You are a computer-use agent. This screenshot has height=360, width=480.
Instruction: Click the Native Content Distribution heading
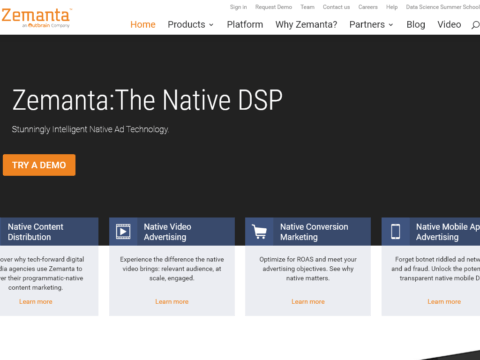pyautogui.click(x=35, y=232)
